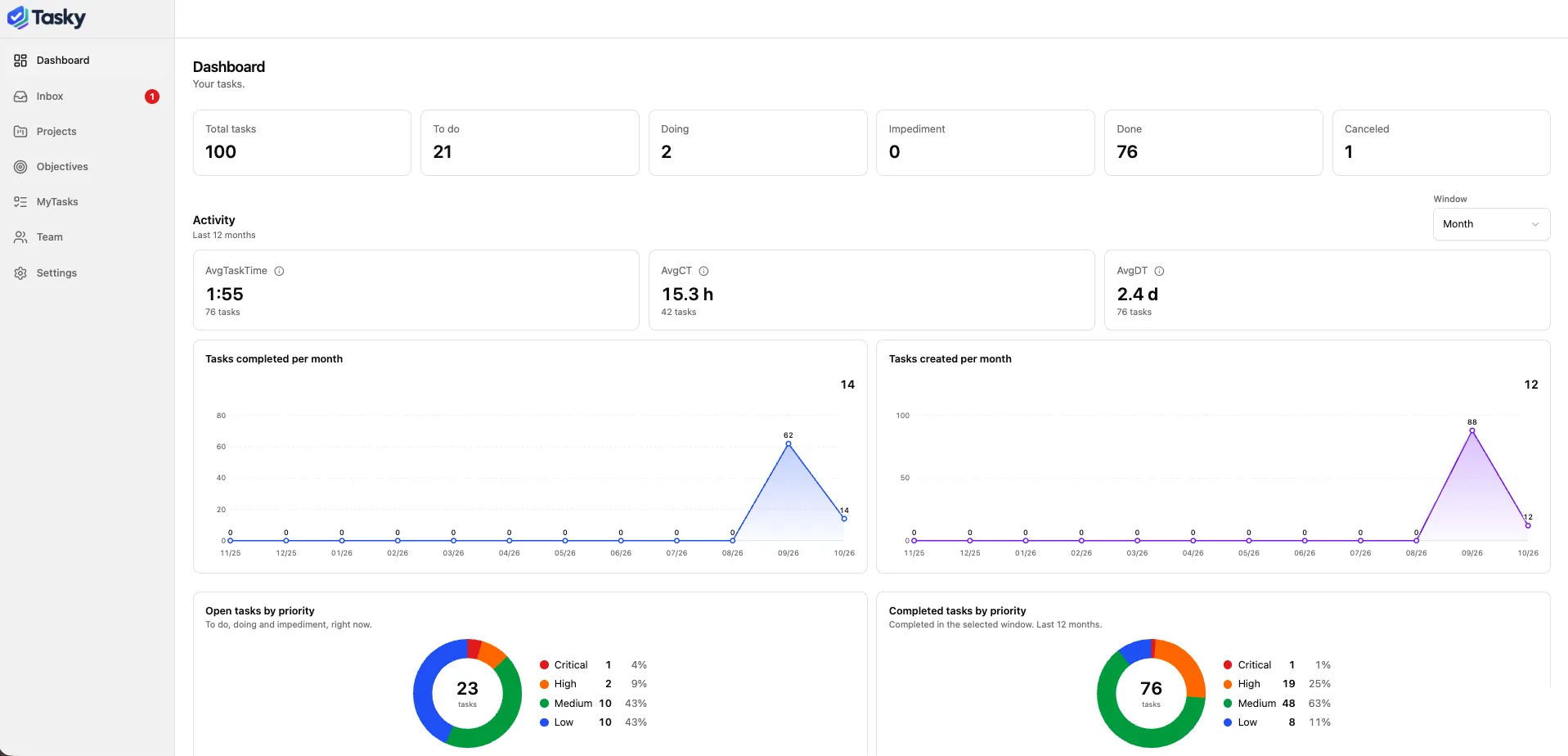Click the Canceled card showing 1
The height and width of the screenshot is (756, 1568).
1441,142
